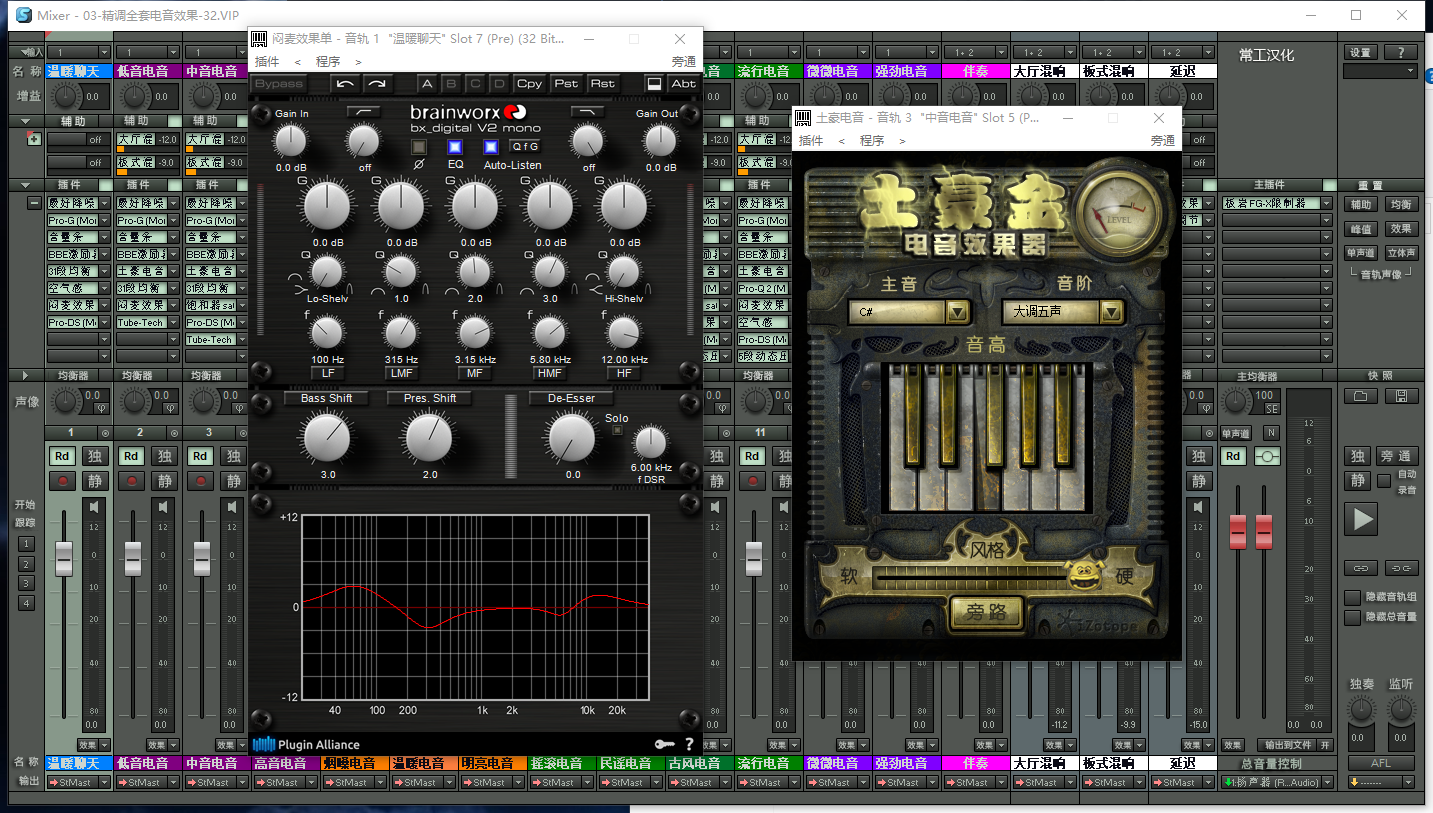Toggle the De-Esser Solo button

point(617,430)
